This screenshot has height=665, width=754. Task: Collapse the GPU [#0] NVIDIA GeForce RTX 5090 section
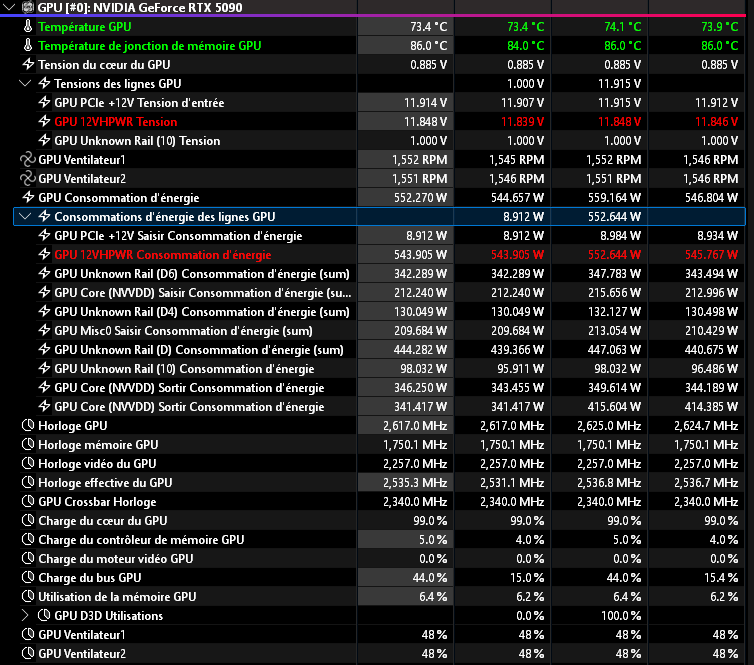[9, 7]
